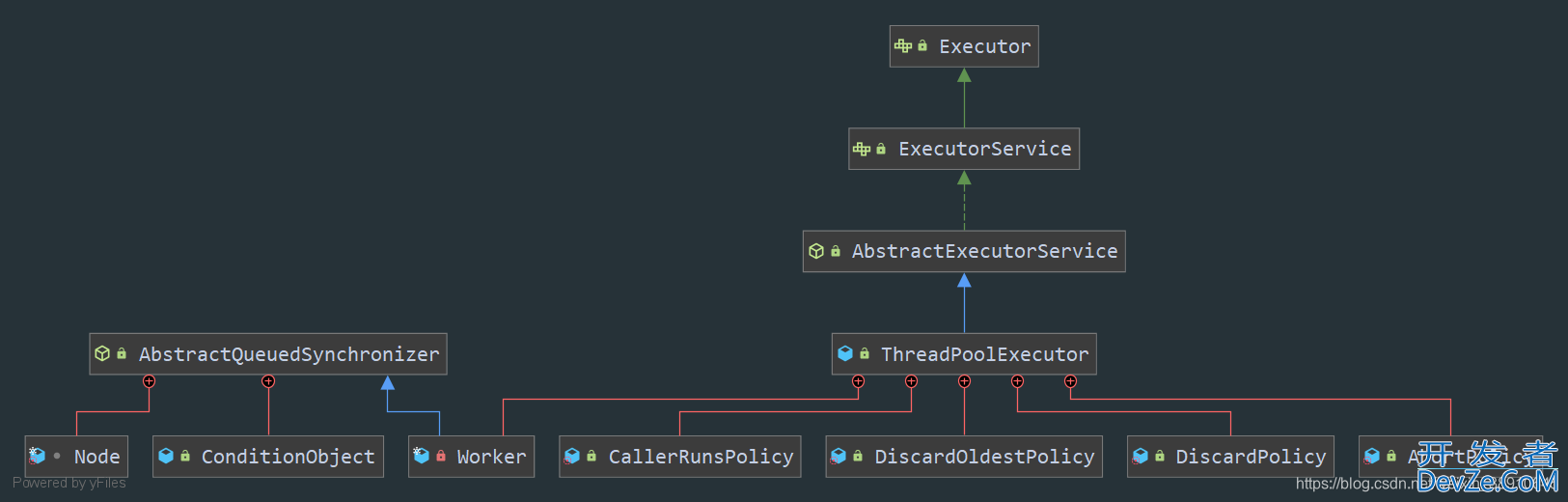Click the lock icon beside AbstractQueuedSynchronizer
This screenshot has height=502, width=1568.
(122, 353)
